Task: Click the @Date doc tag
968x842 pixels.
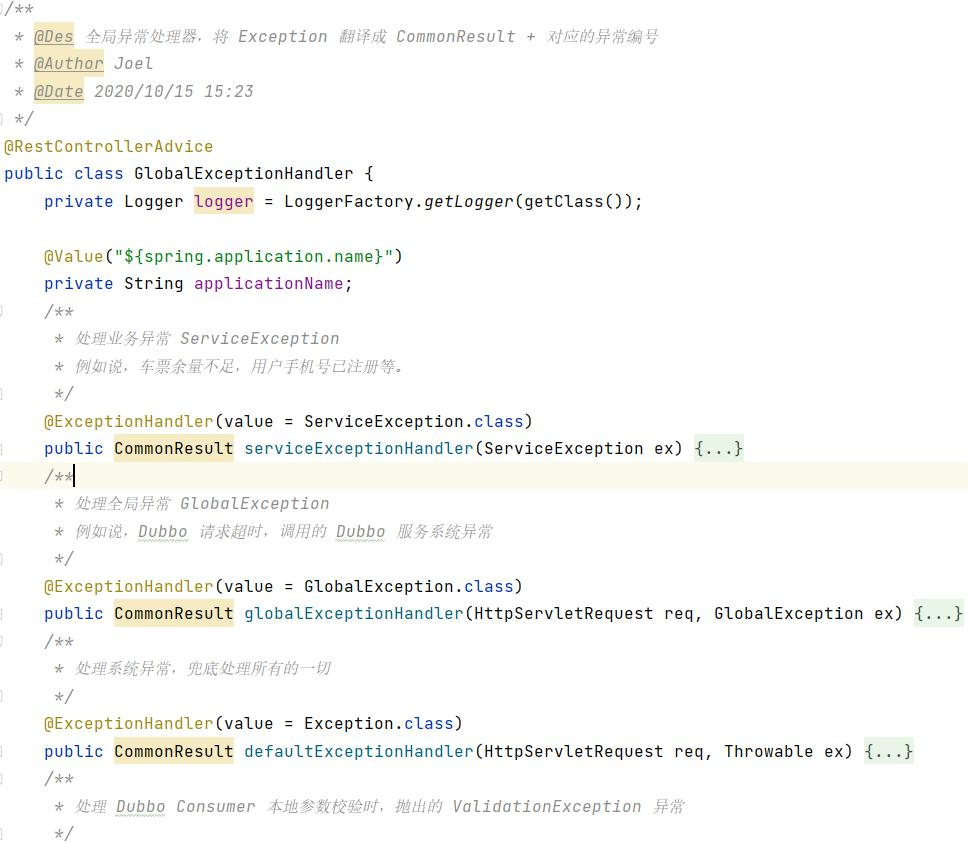Action: (58, 91)
